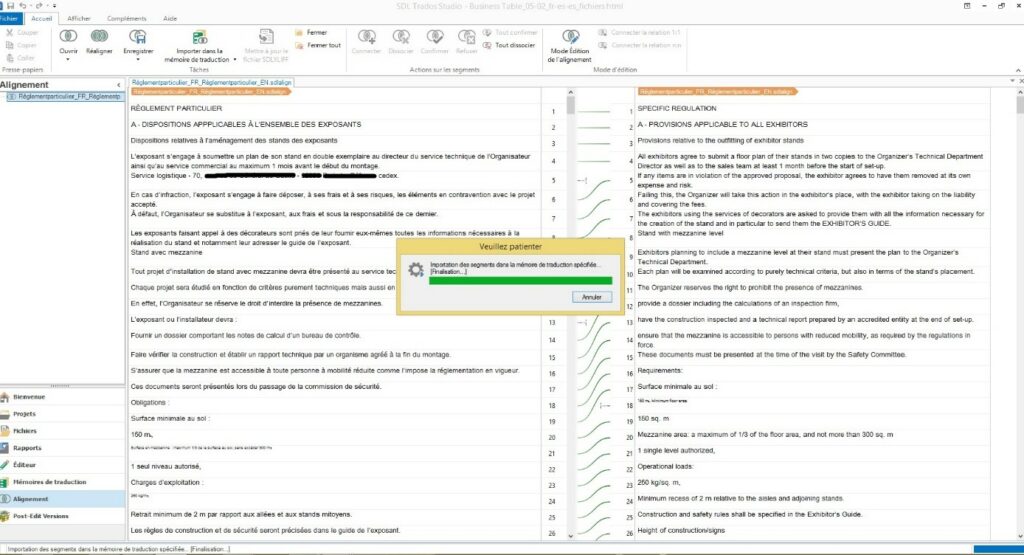Click source segment '1 seul niveau autorisé,'

[166, 467]
